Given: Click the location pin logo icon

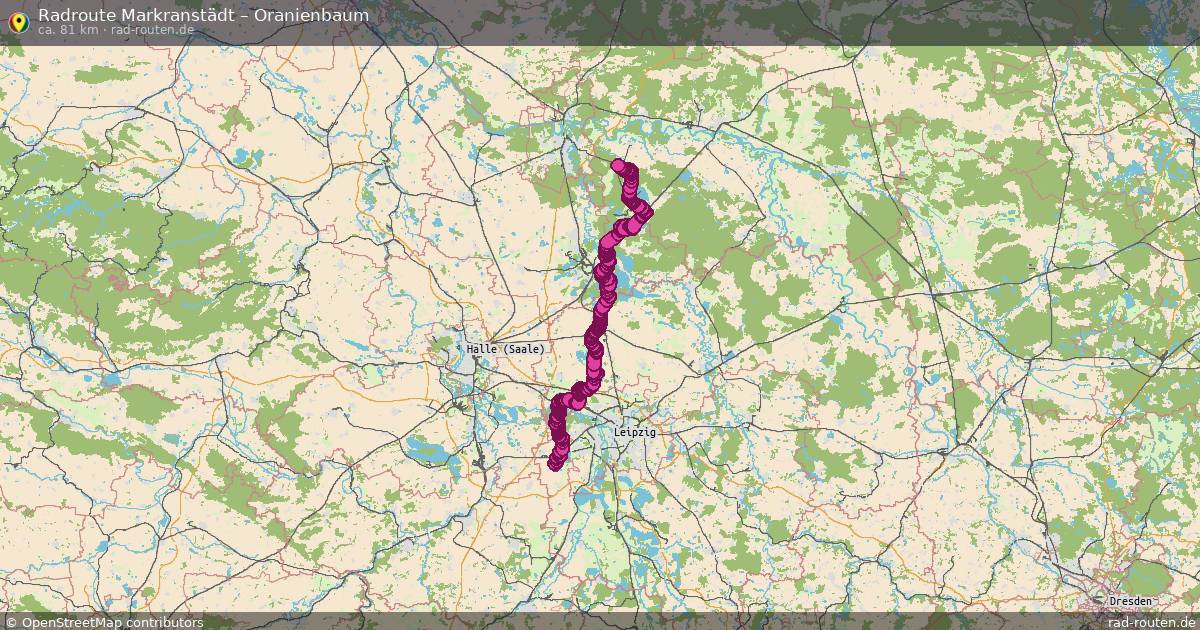Looking at the screenshot, I should 18,20.
